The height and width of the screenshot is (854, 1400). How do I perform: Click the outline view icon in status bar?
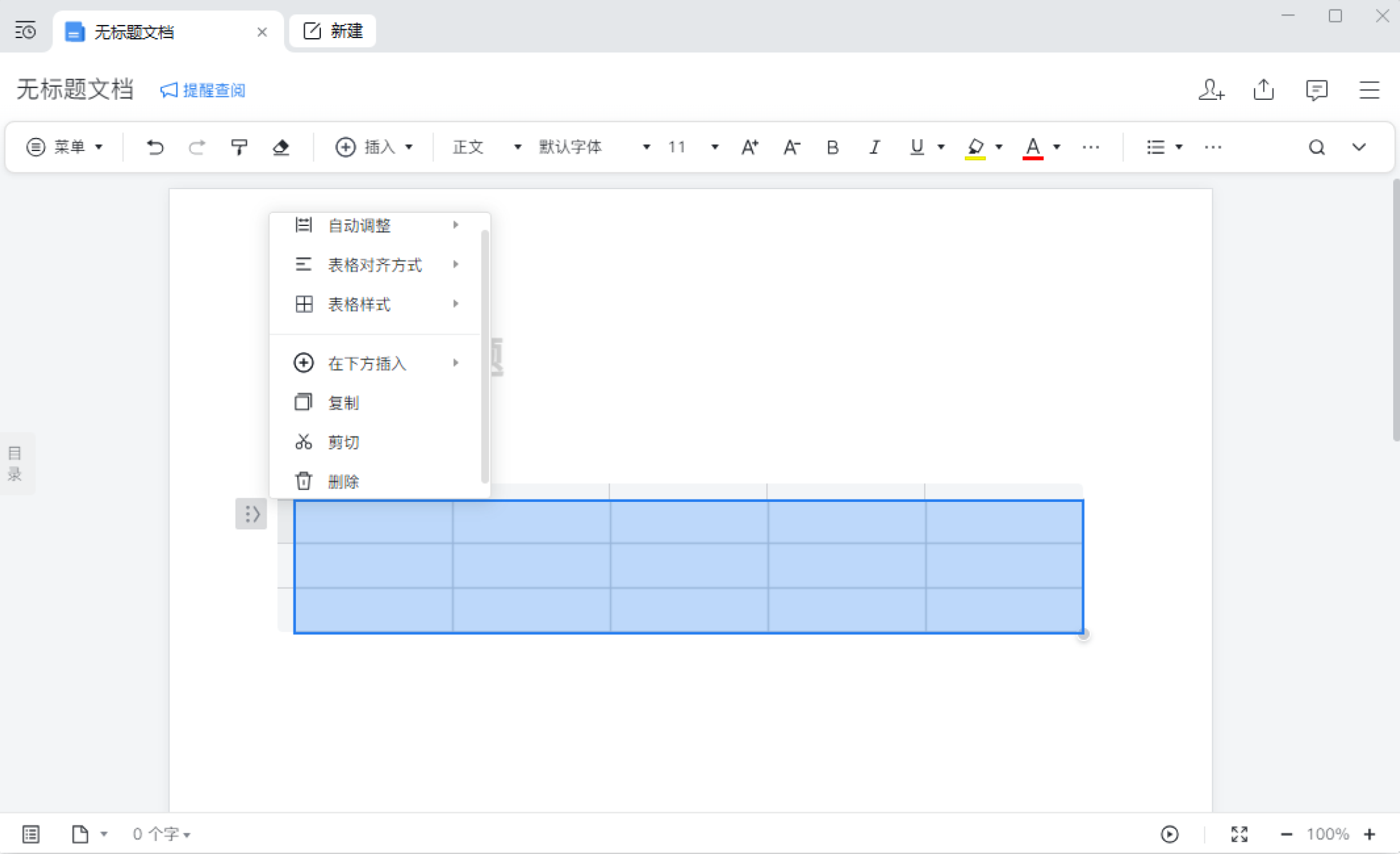point(31,834)
